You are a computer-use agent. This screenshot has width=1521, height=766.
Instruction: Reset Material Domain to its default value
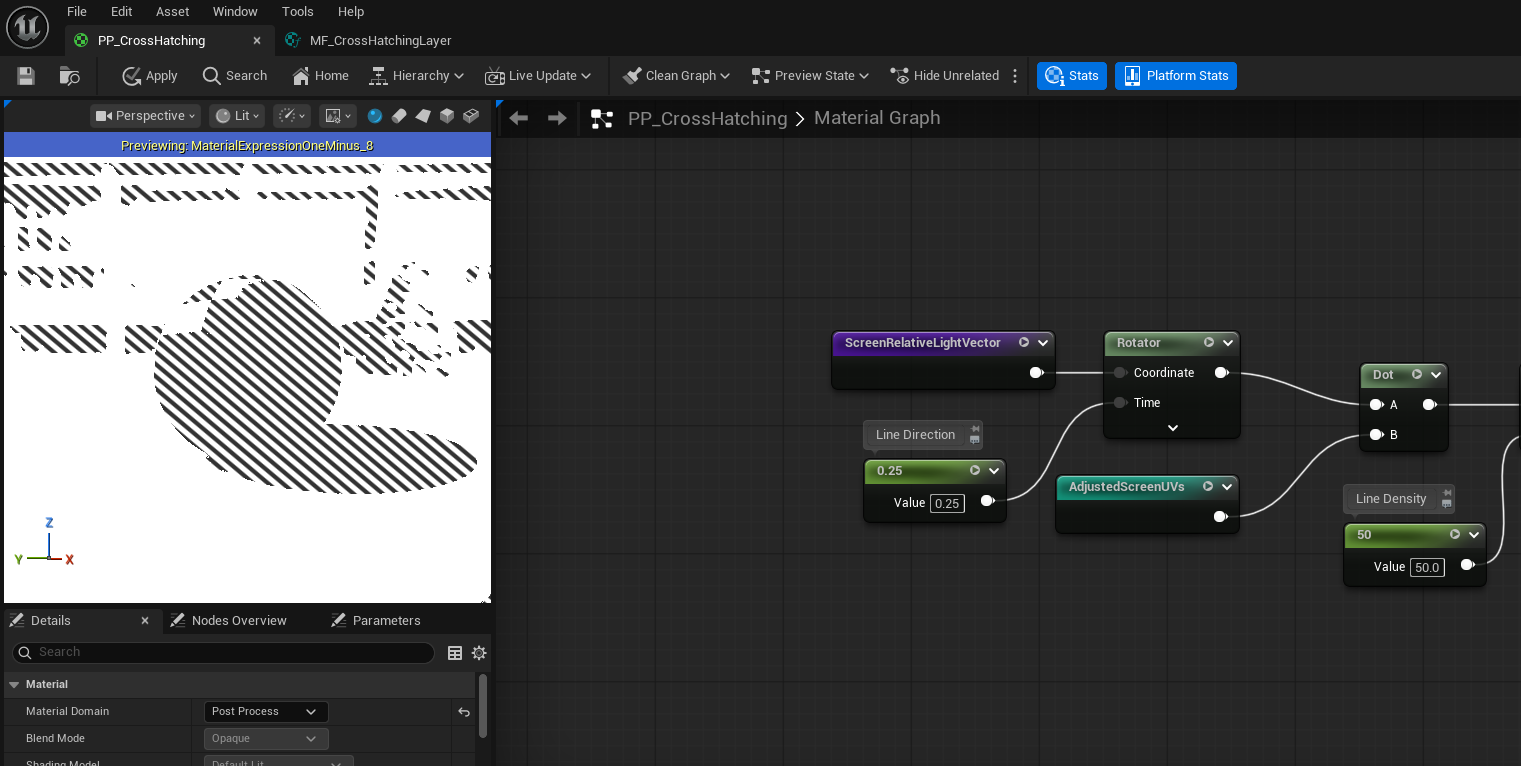click(464, 712)
